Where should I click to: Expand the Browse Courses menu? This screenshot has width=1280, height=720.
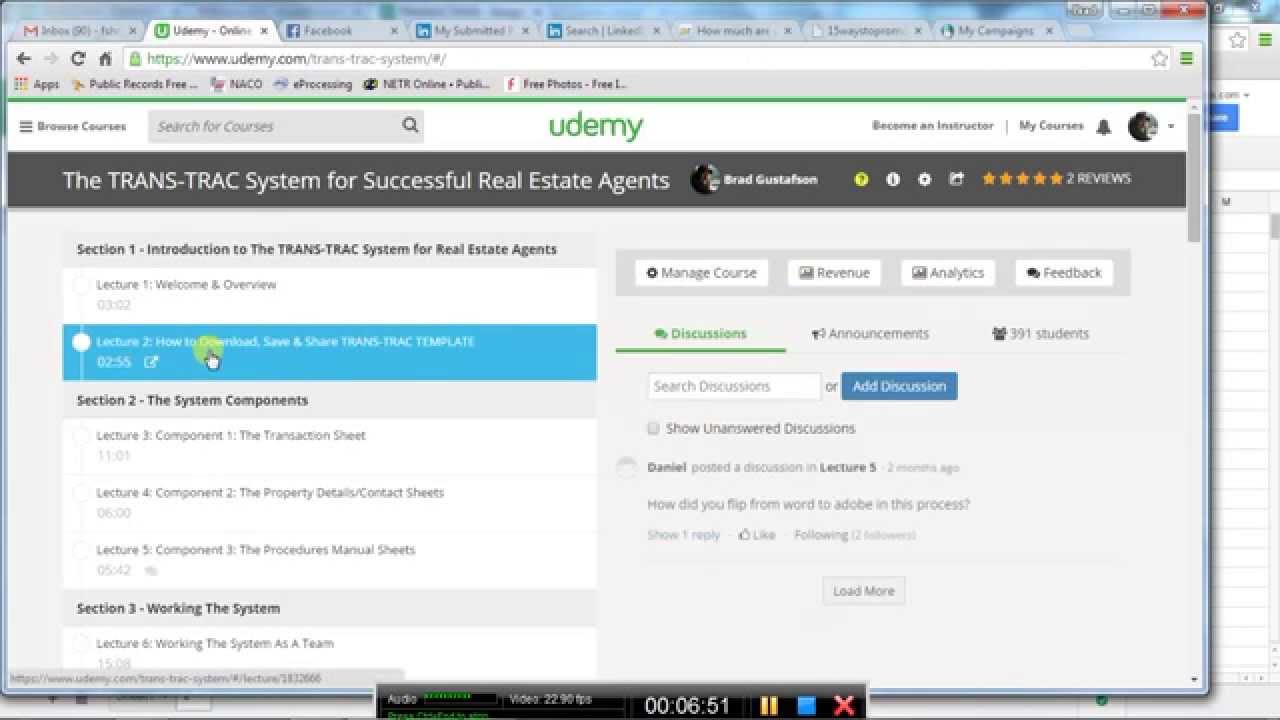[x=73, y=127]
